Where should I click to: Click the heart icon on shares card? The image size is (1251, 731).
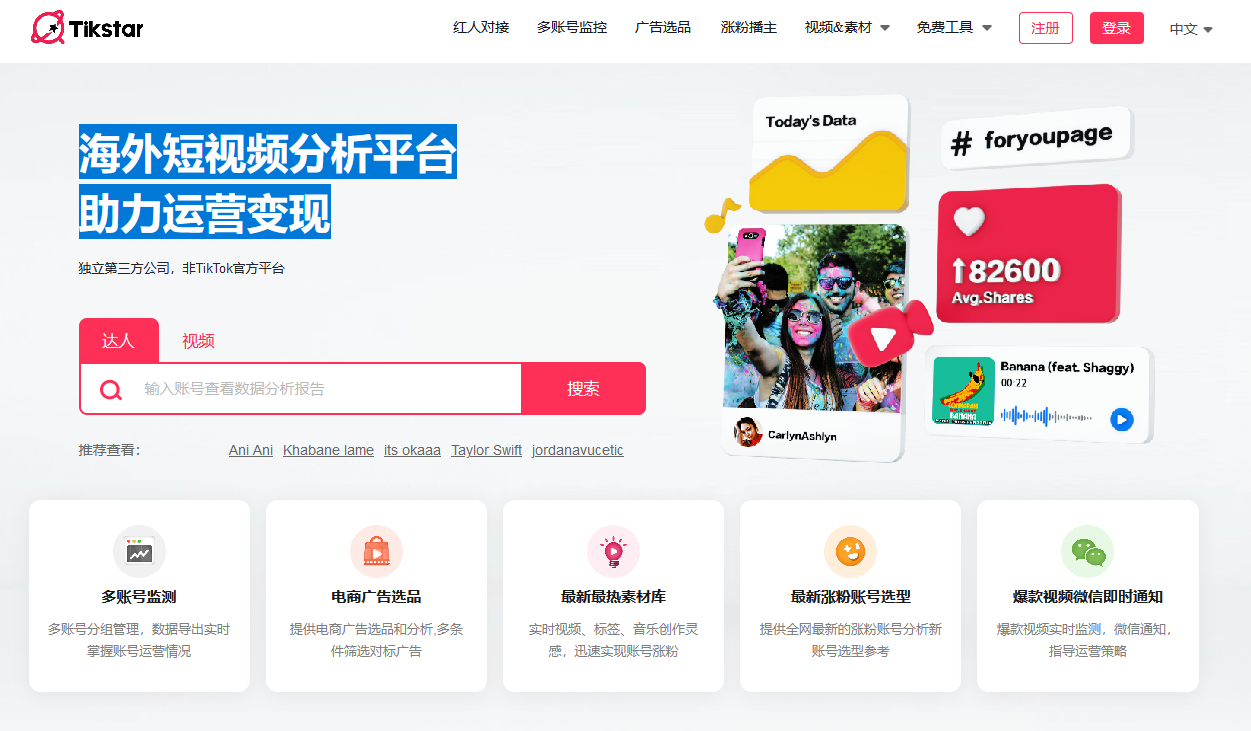[x=968, y=221]
